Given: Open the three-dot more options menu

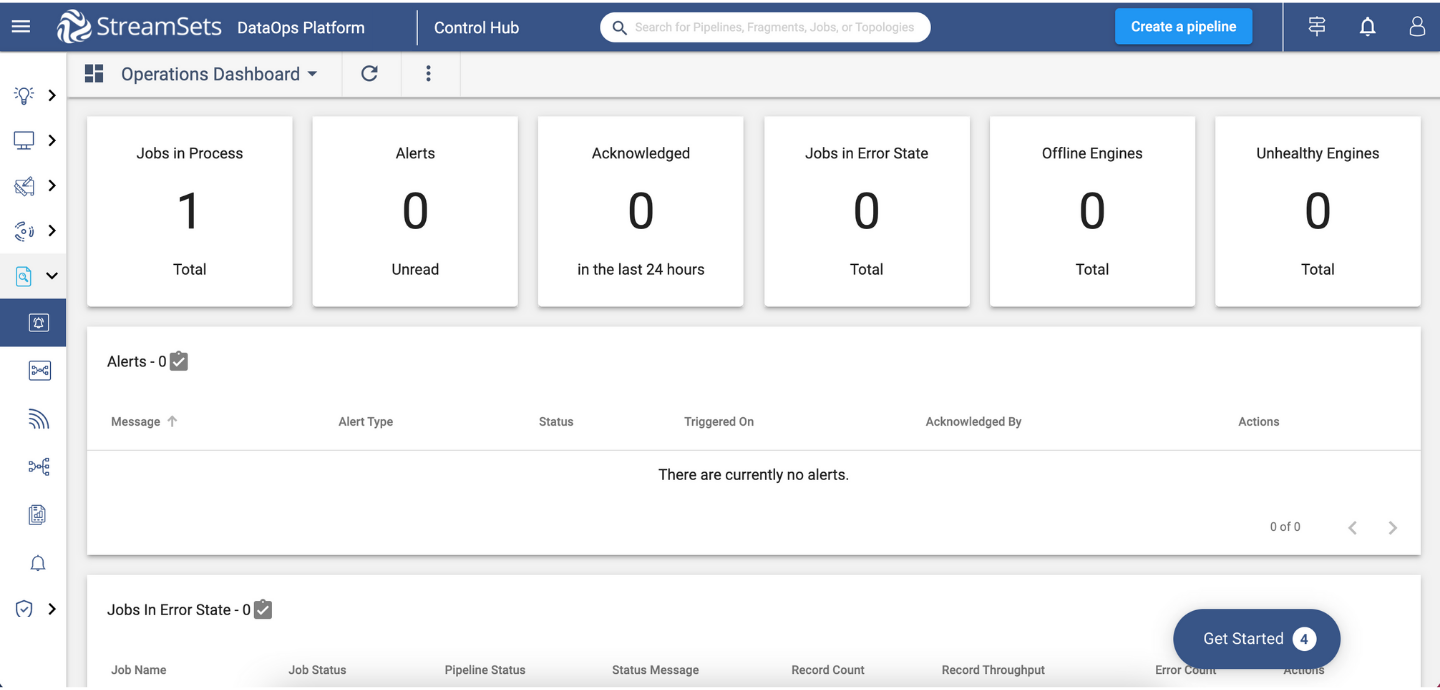Looking at the screenshot, I should click(x=428, y=74).
